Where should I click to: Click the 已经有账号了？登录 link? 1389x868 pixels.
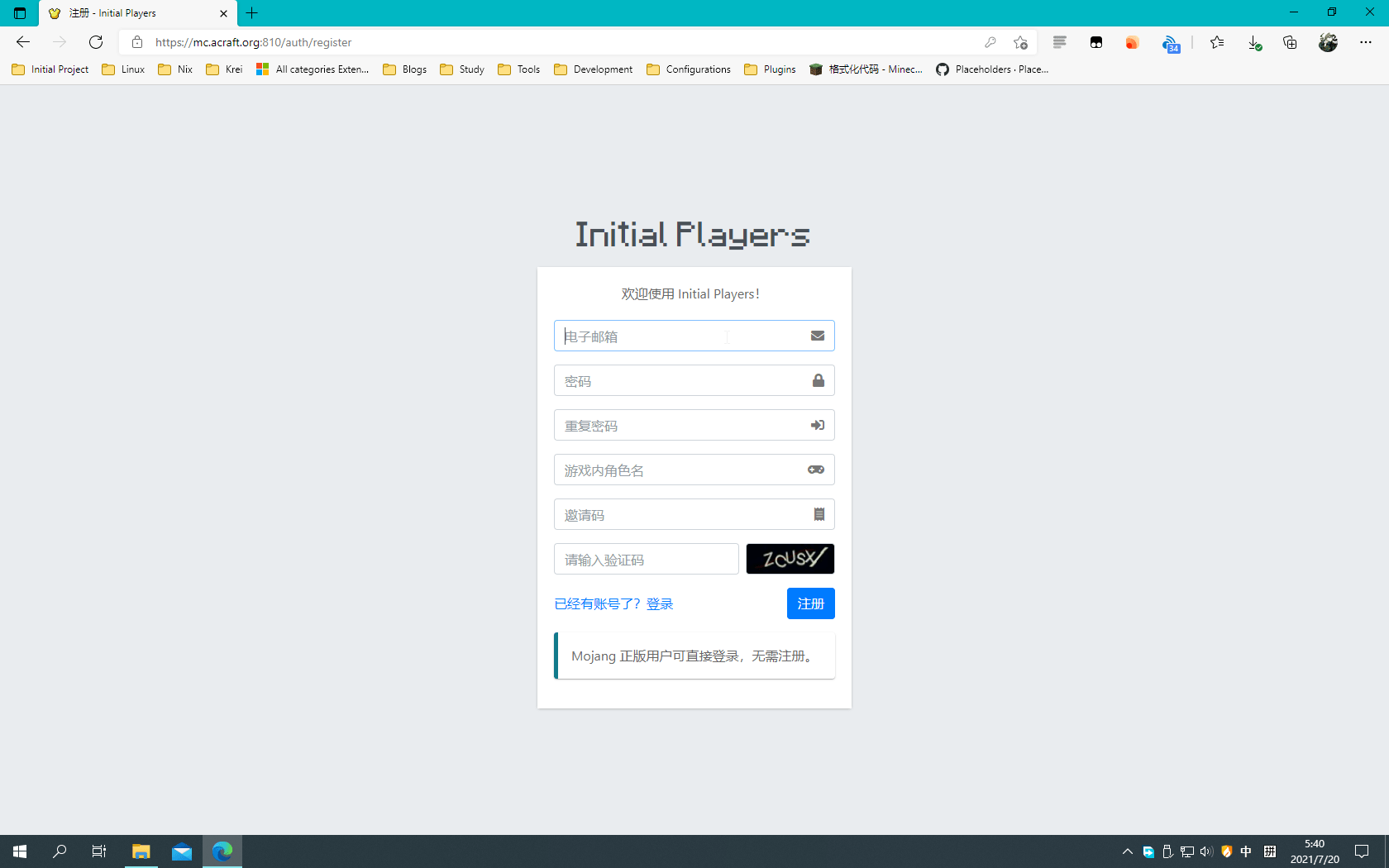point(613,604)
